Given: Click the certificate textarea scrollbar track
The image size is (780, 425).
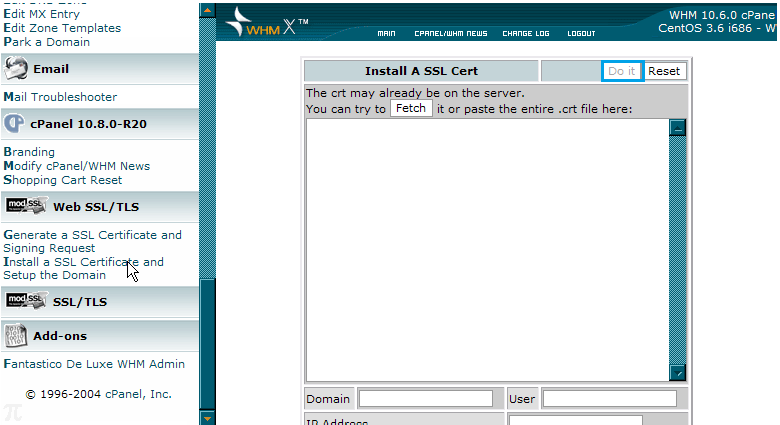Looking at the screenshot, I should (x=678, y=250).
